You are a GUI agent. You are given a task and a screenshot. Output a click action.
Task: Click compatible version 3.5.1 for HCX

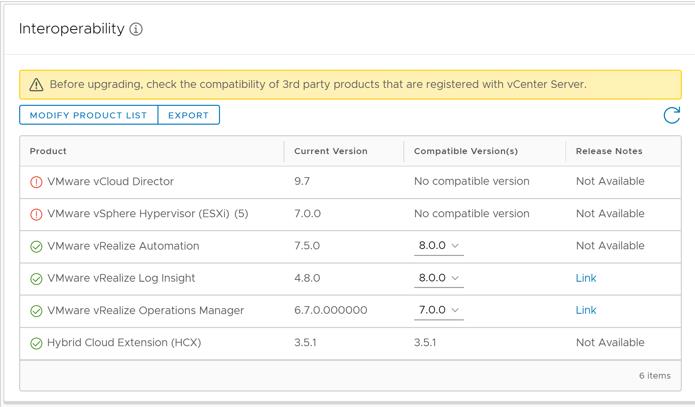coord(425,342)
